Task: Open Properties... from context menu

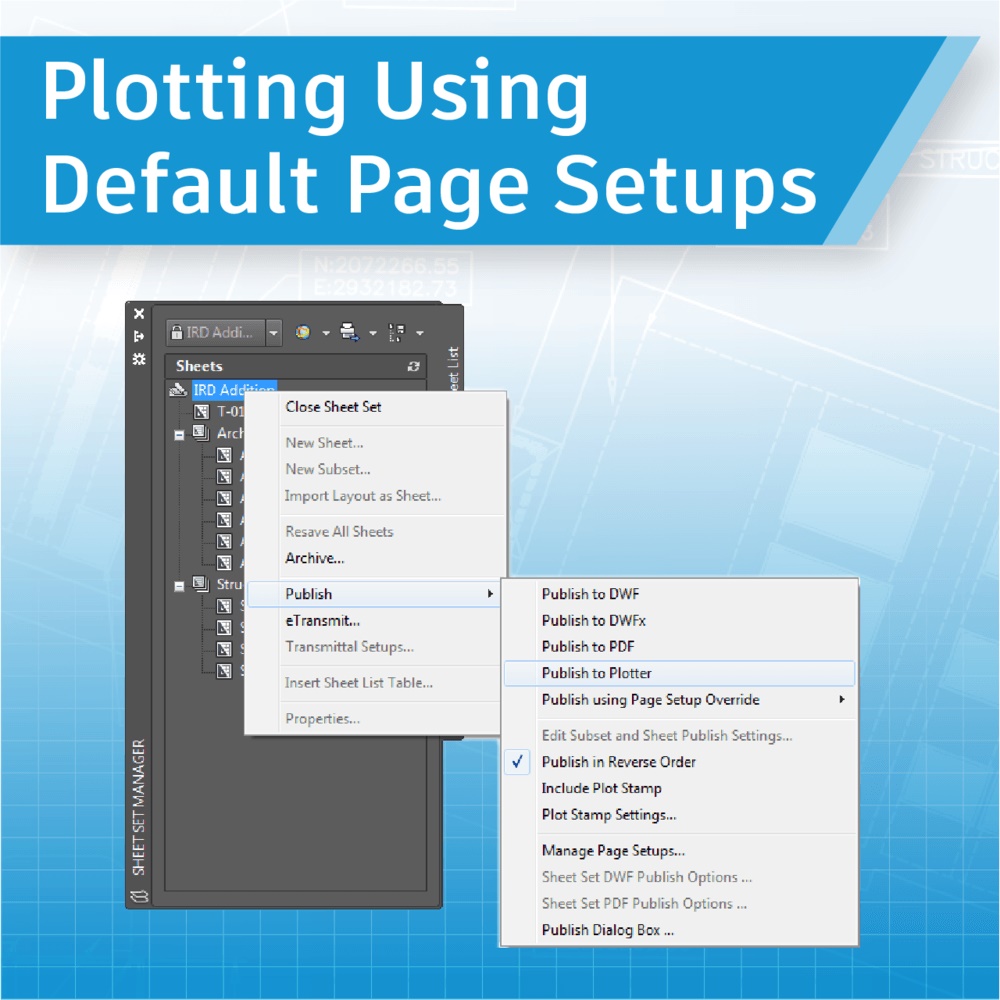Action: point(323,719)
